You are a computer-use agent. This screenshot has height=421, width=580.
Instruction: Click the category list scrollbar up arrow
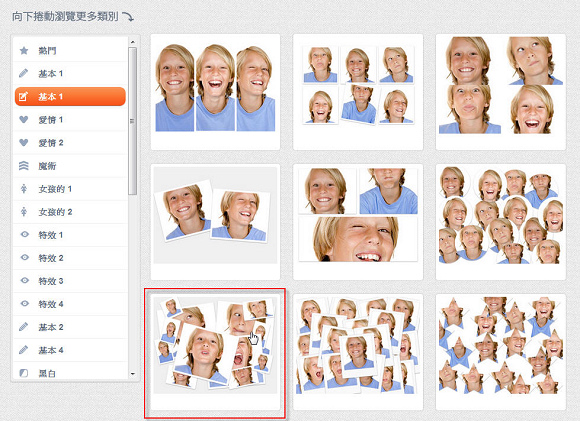[133, 41]
